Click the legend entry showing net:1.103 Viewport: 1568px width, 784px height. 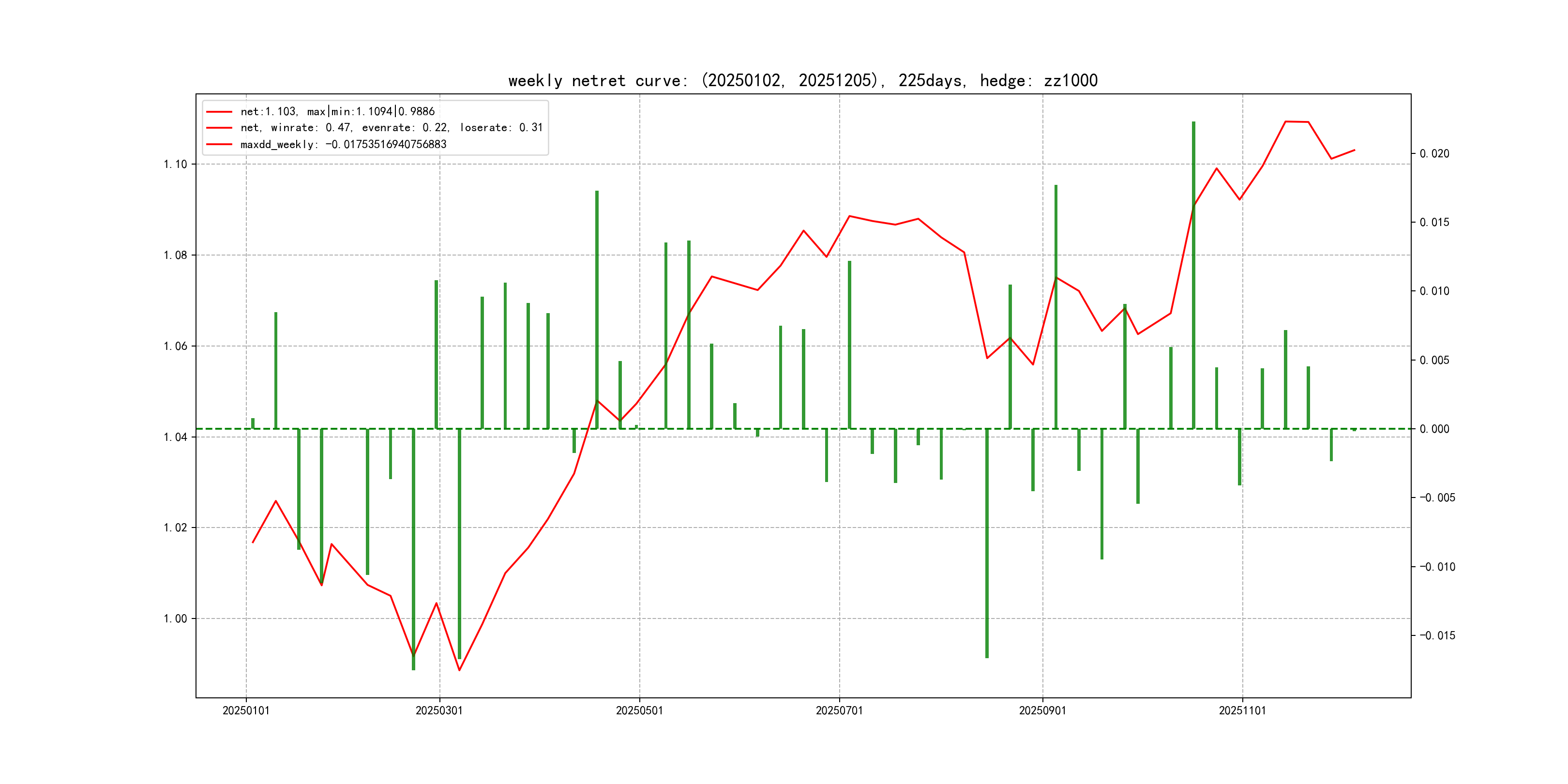point(337,111)
